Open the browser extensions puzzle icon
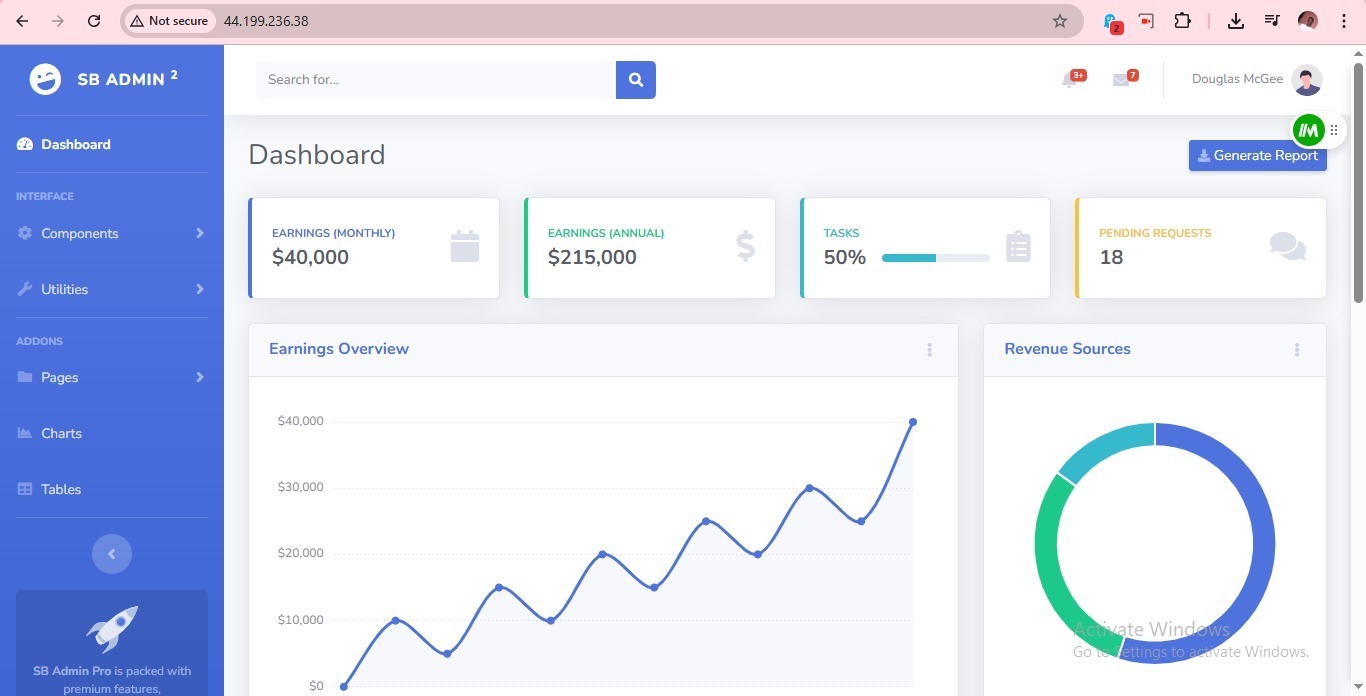The image size is (1366, 696). pos(1182,21)
